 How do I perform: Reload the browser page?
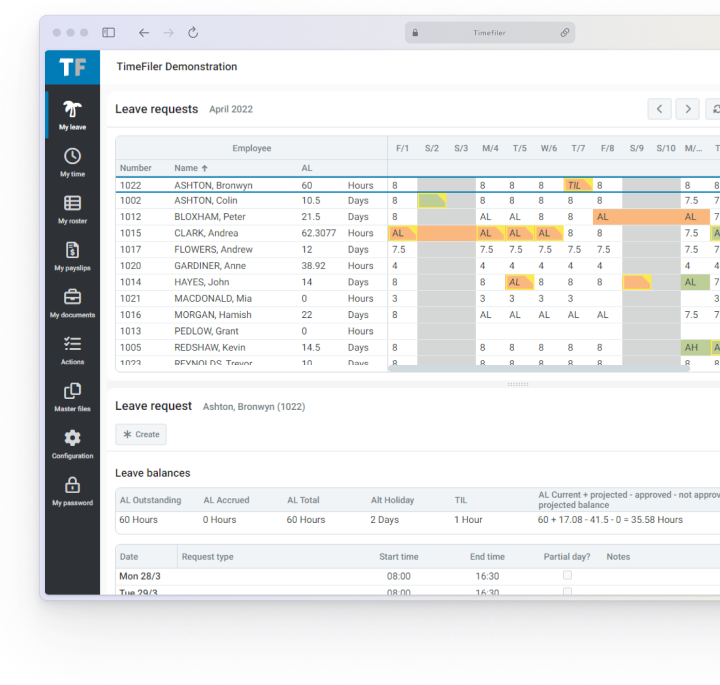tap(193, 33)
